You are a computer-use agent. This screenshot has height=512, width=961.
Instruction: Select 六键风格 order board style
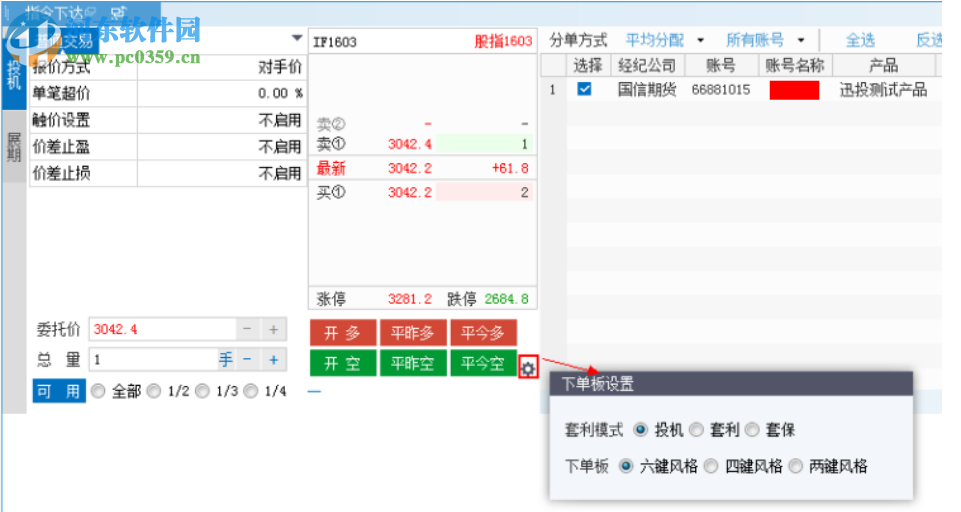[x=626, y=466]
